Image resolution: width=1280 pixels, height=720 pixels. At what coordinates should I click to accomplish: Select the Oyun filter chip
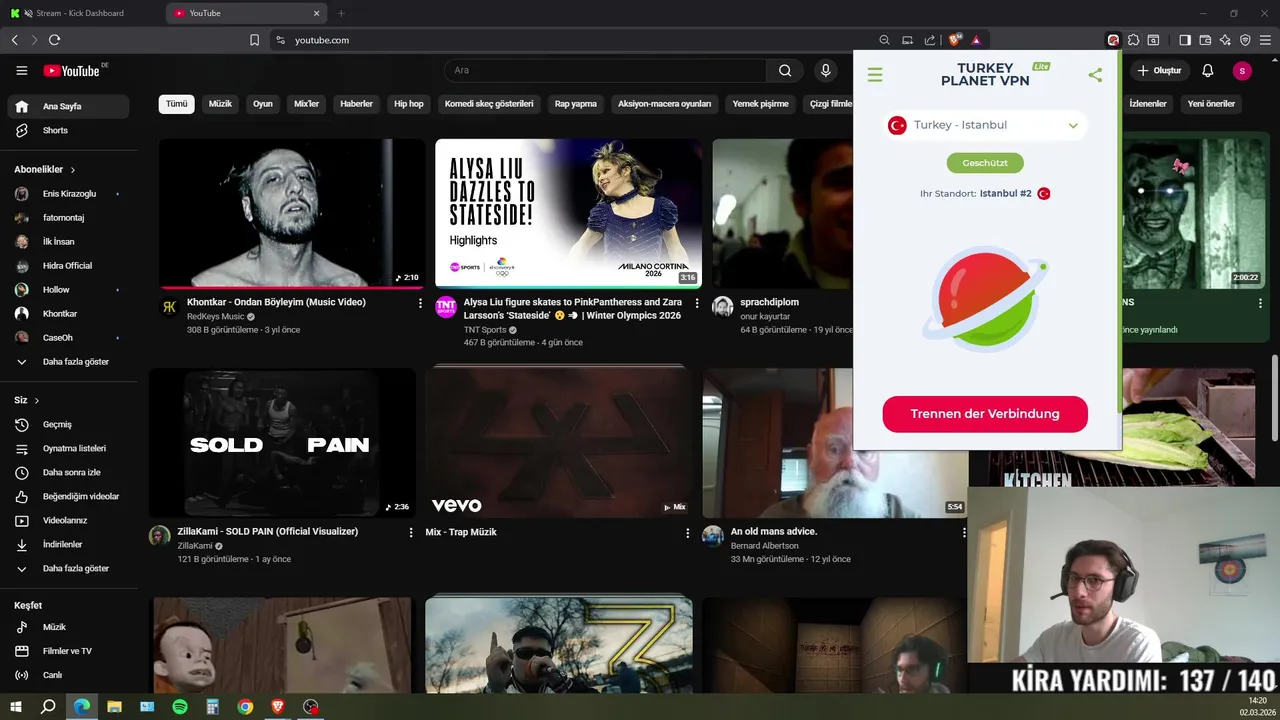(263, 104)
